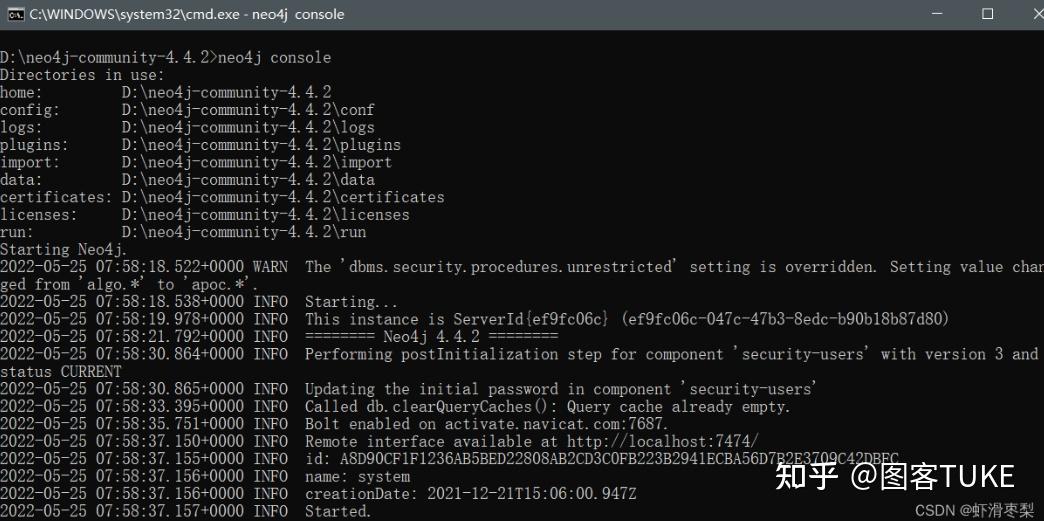Click the plugins directory path
Screen dimensions: 1044x521
click(x=262, y=145)
